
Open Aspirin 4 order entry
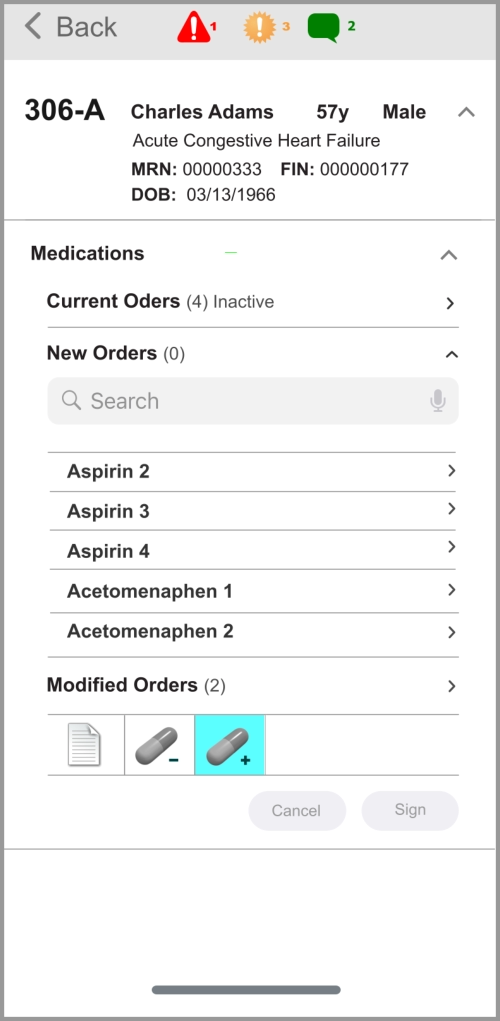[x=254, y=551]
